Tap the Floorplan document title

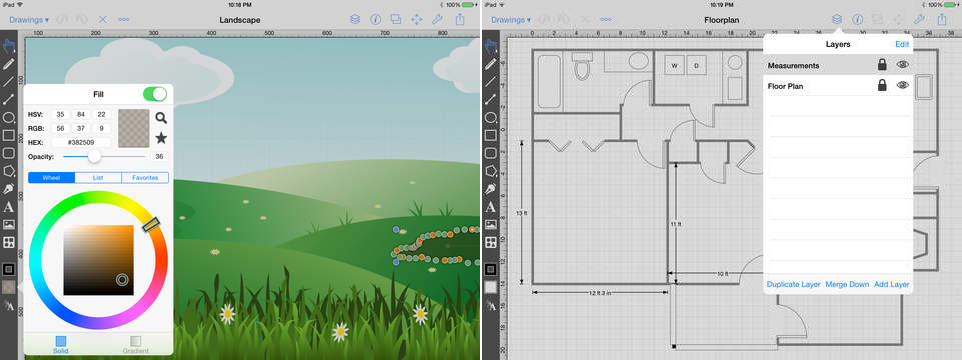722,20
